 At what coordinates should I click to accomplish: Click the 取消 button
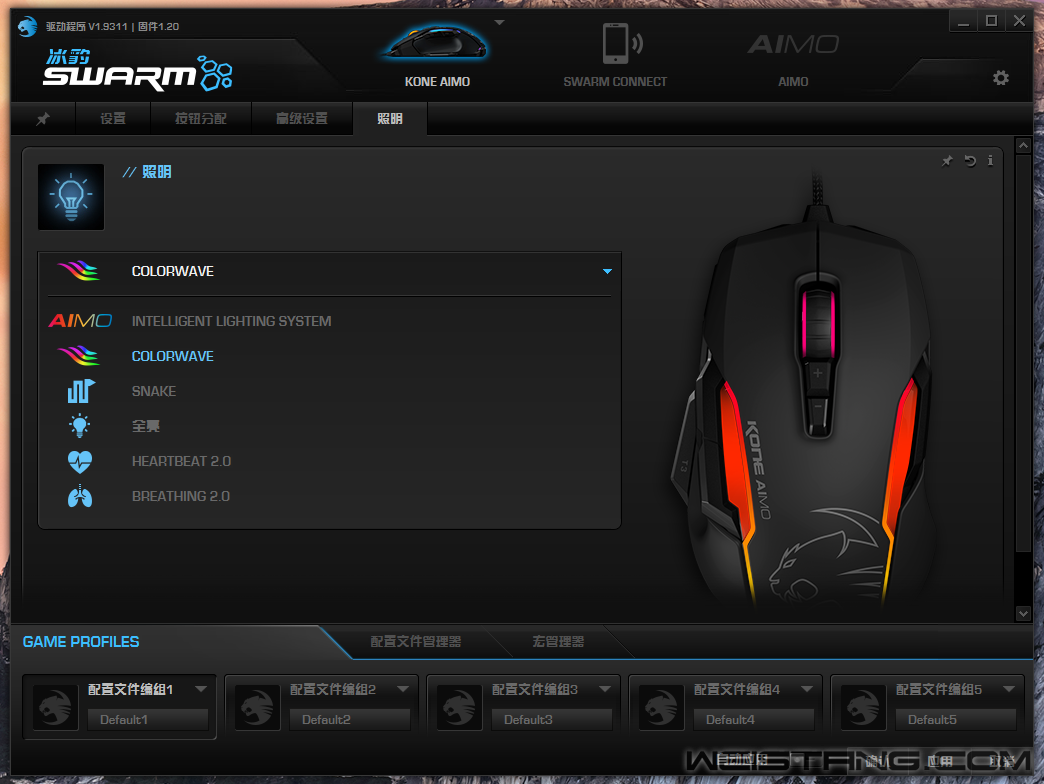[x=1002, y=761]
